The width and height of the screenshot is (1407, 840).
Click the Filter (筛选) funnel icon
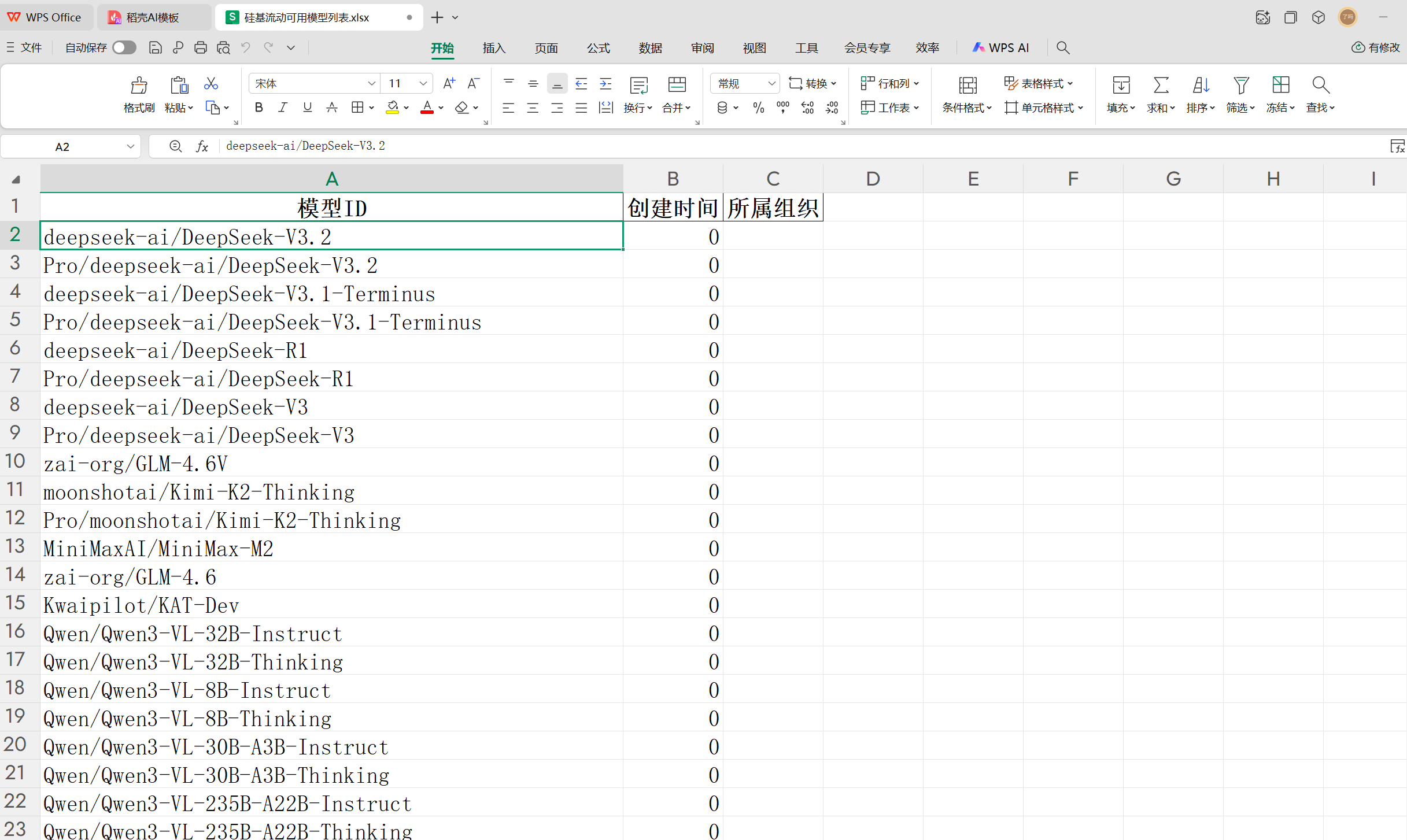tap(1240, 86)
